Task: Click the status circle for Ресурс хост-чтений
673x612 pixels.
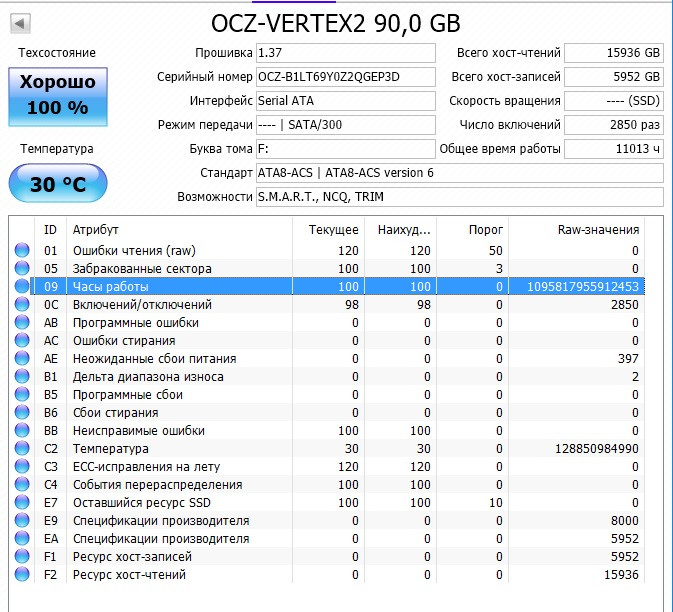Action: click(x=22, y=575)
